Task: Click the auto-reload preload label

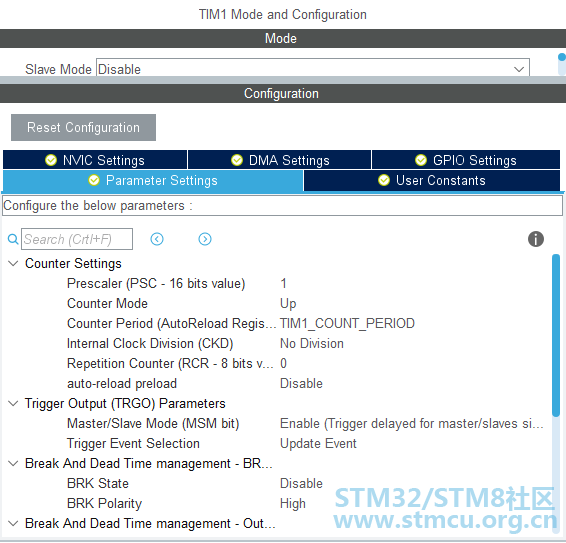Action: point(122,383)
